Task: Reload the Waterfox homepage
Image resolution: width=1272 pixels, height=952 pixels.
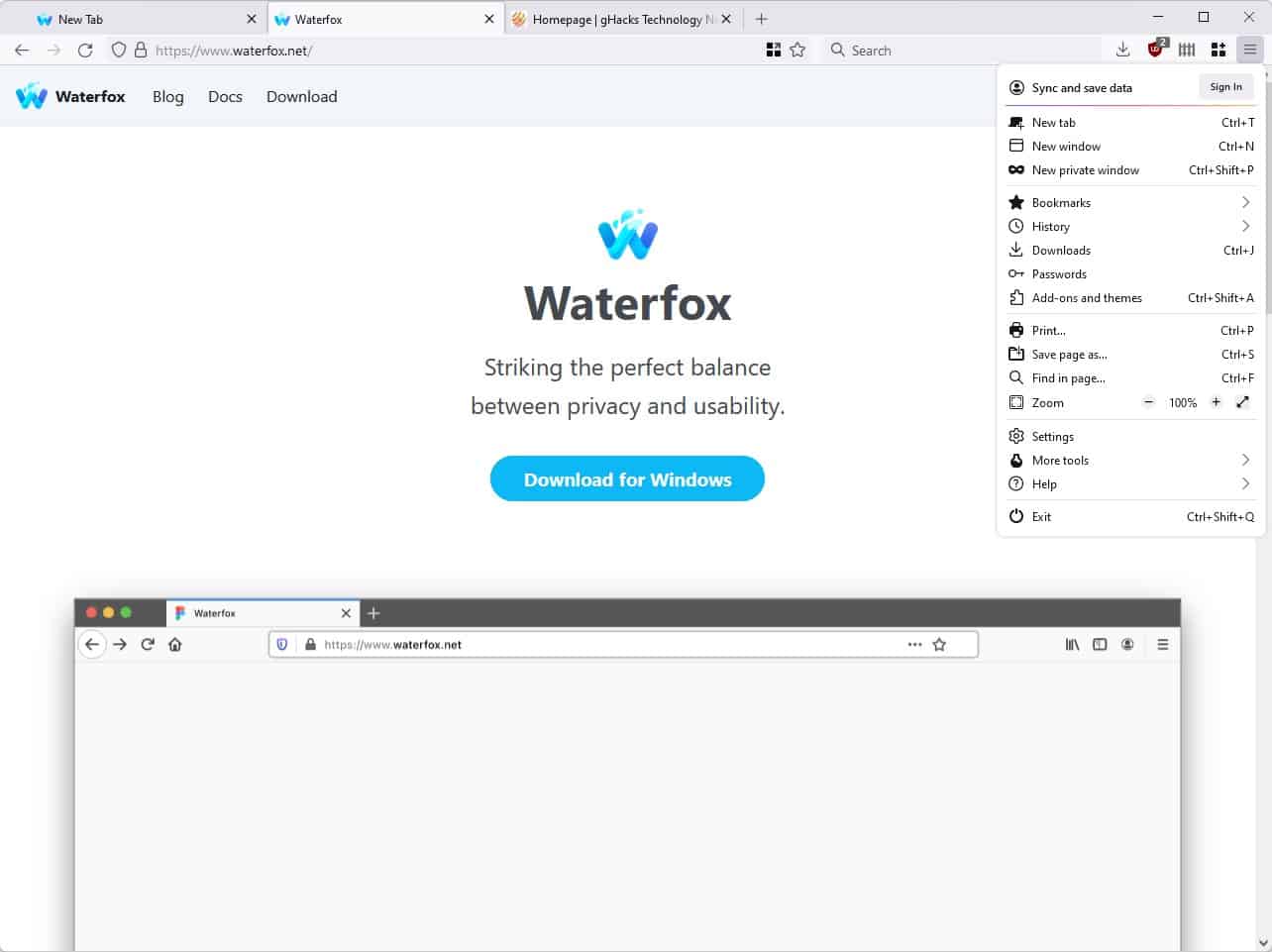Action: [87, 49]
